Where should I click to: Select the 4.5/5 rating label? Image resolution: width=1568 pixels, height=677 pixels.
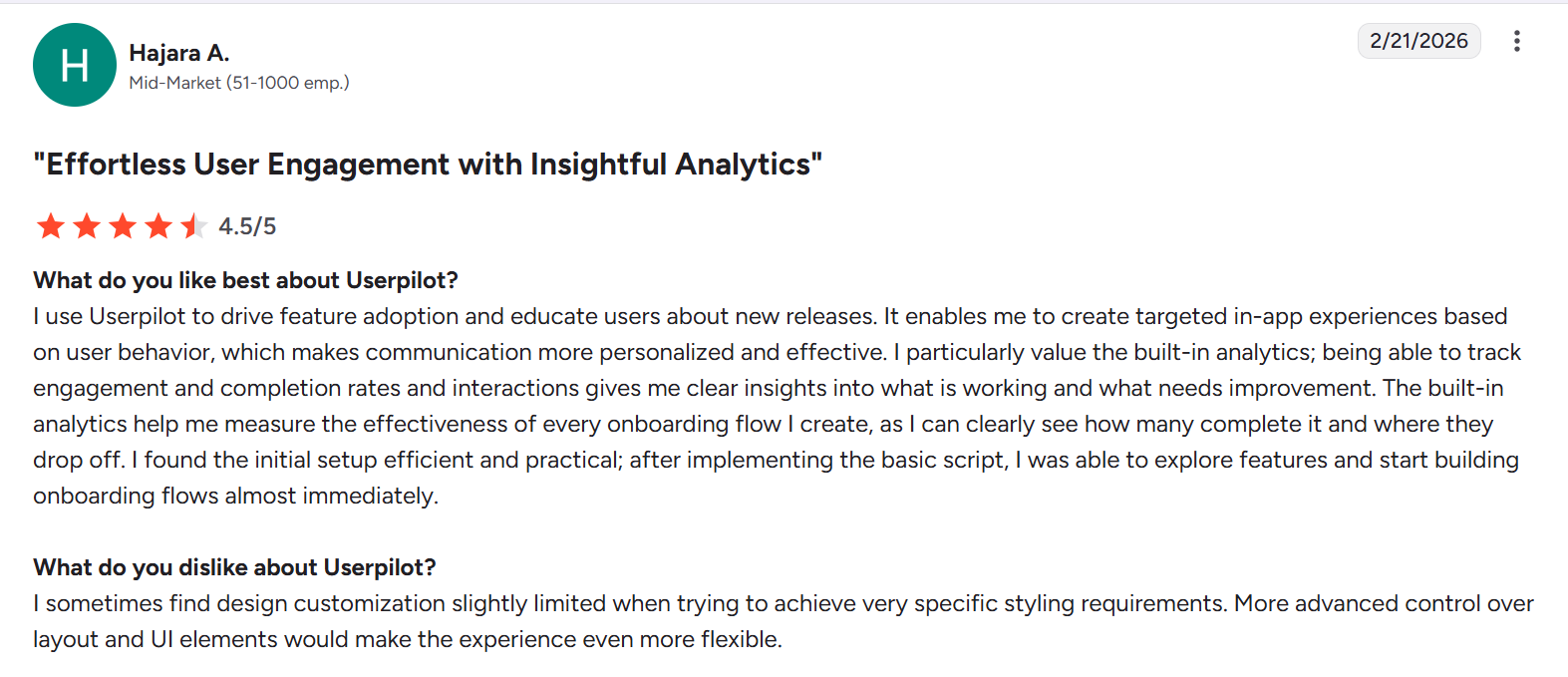(x=247, y=225)
